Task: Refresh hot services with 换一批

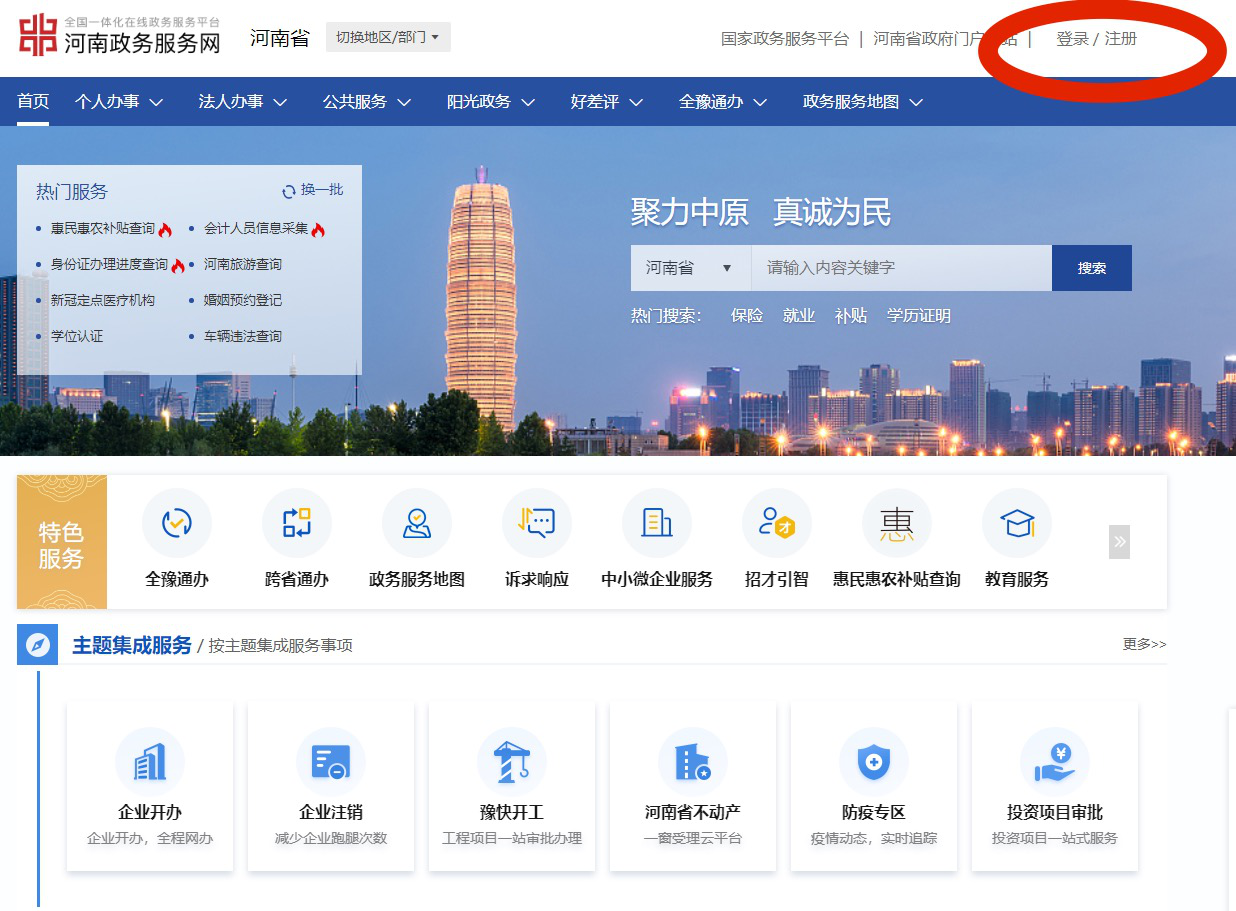Action: [313, 190]
